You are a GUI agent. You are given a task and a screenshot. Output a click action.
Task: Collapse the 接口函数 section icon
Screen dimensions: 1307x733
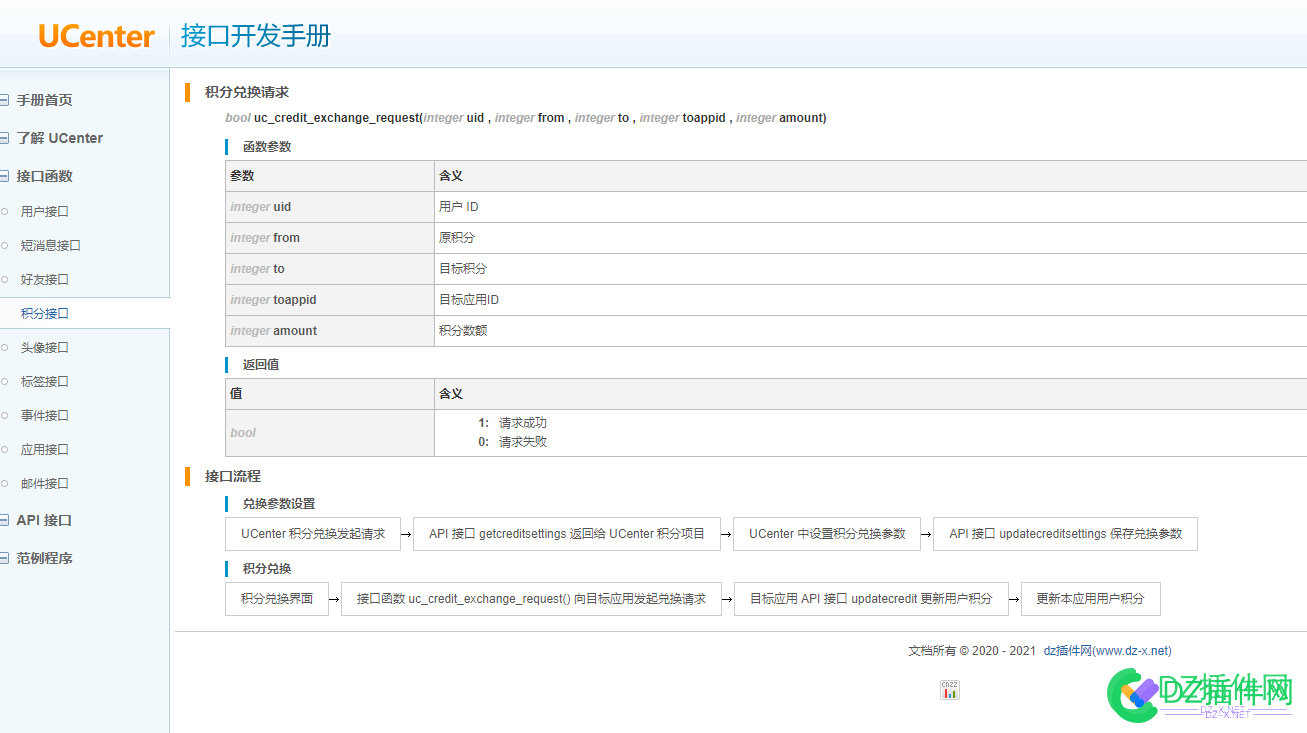4,176
